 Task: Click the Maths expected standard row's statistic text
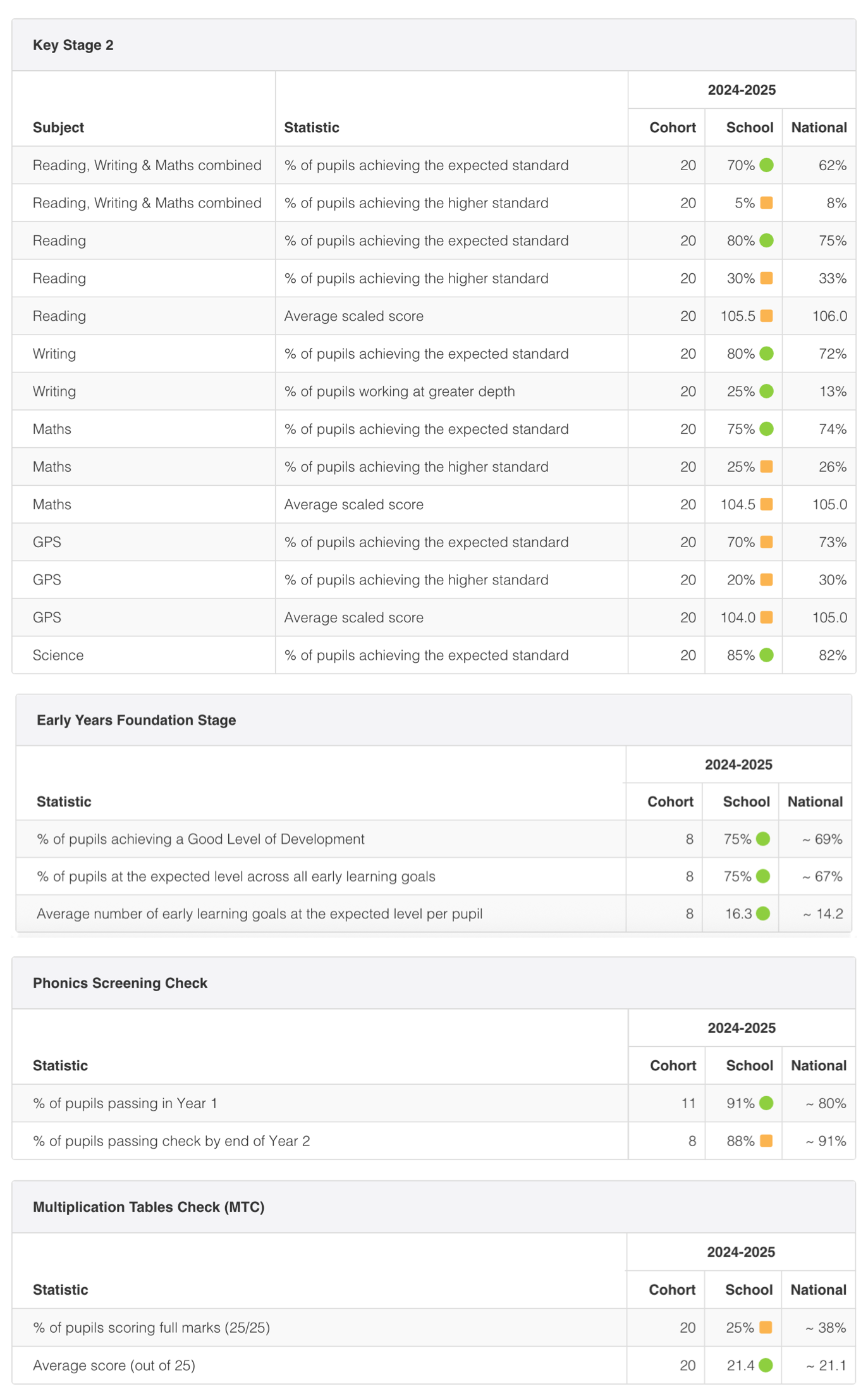click(x=426, y=429)
